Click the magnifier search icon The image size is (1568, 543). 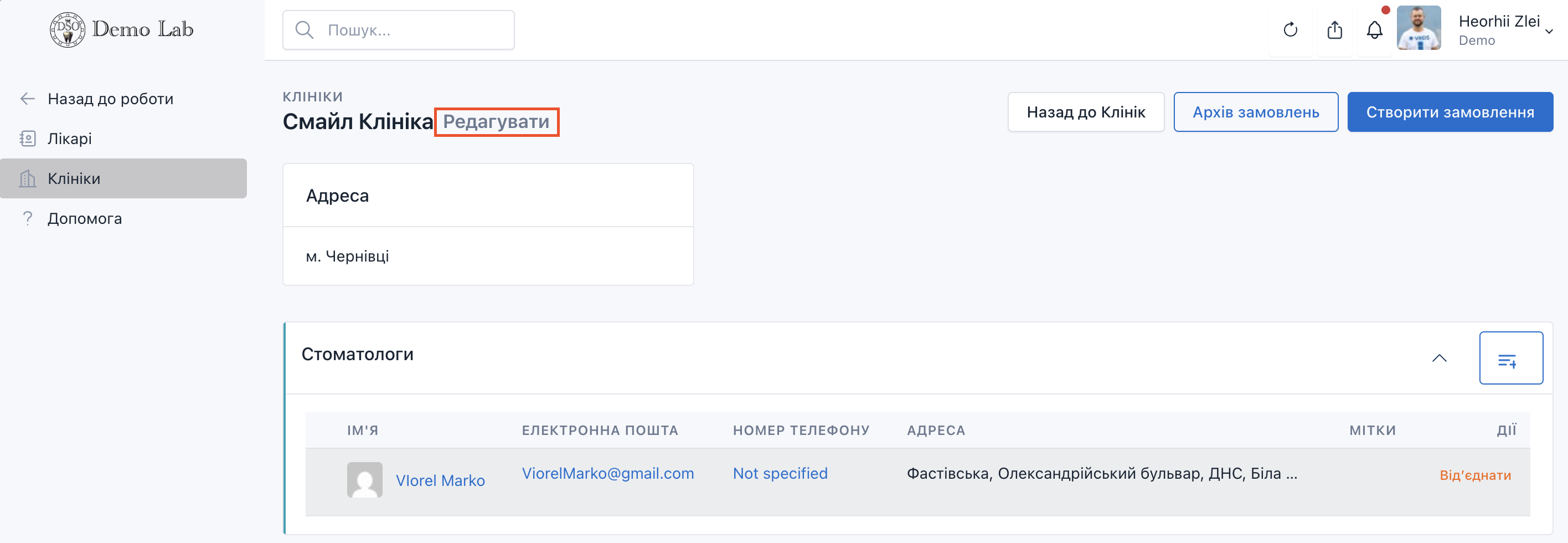pos(304,30)
